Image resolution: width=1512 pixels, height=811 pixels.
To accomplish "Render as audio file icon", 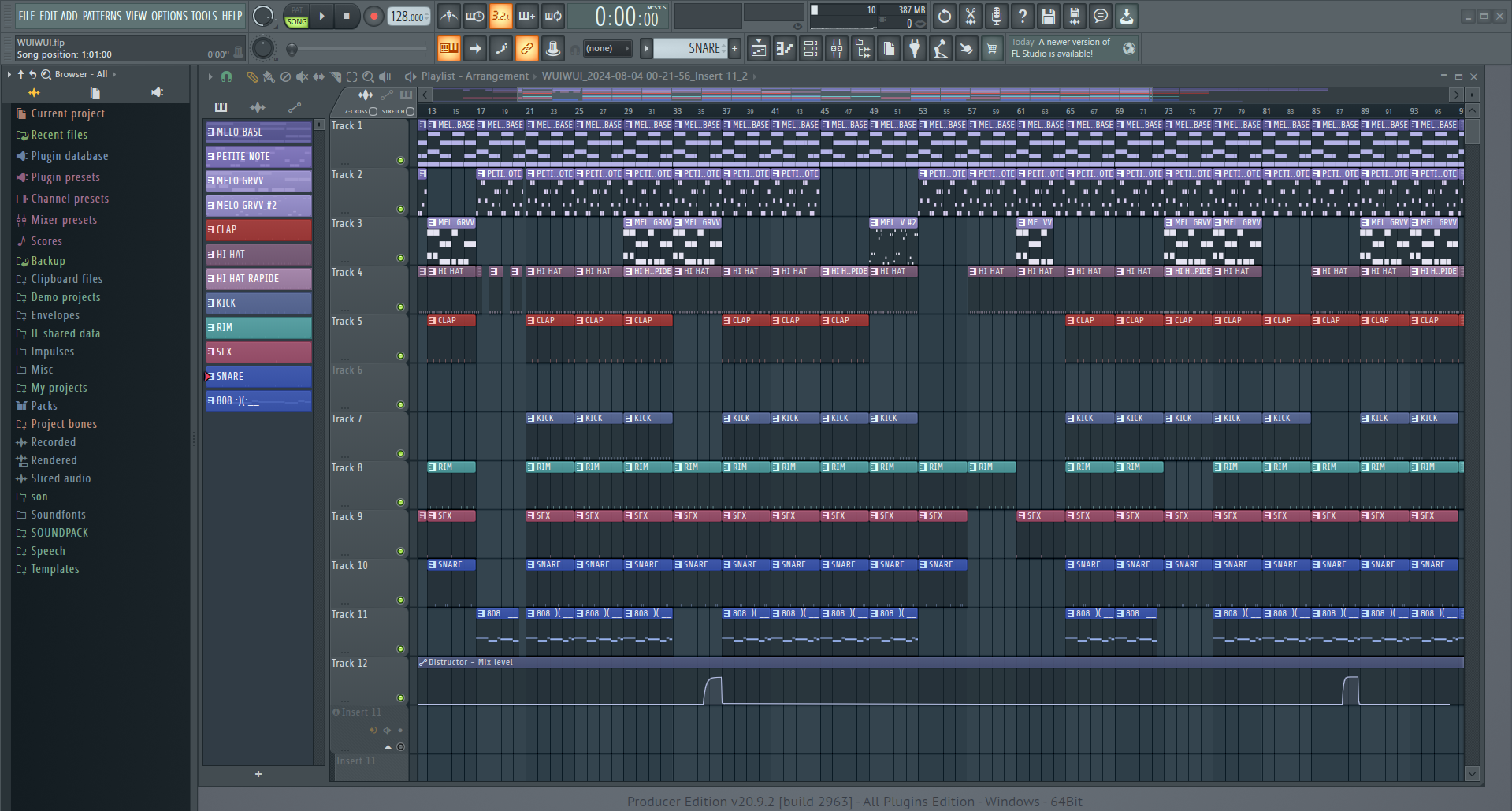I will [1075, 16].
